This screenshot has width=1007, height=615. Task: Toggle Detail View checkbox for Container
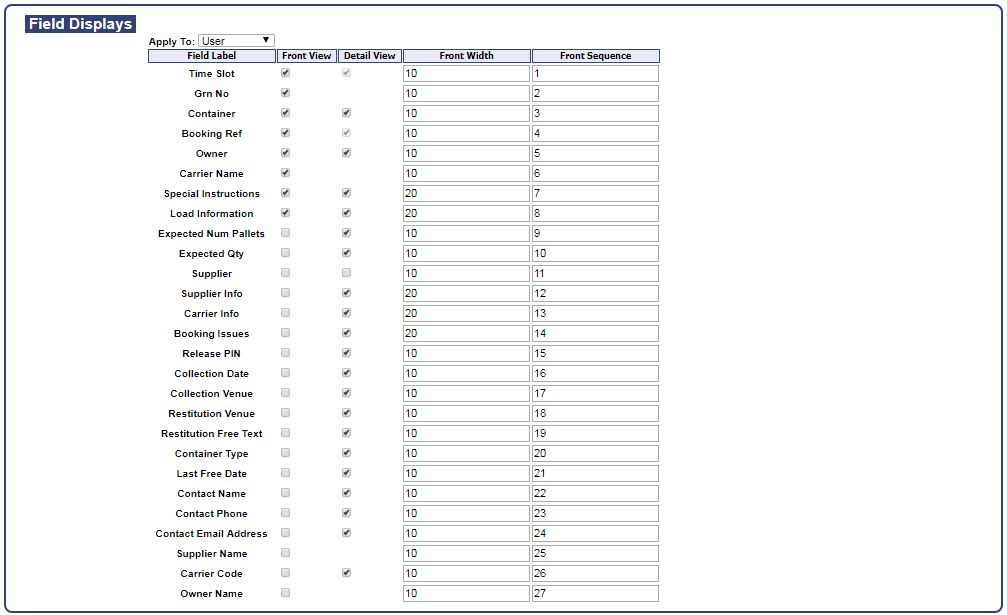tap(346, 112)
